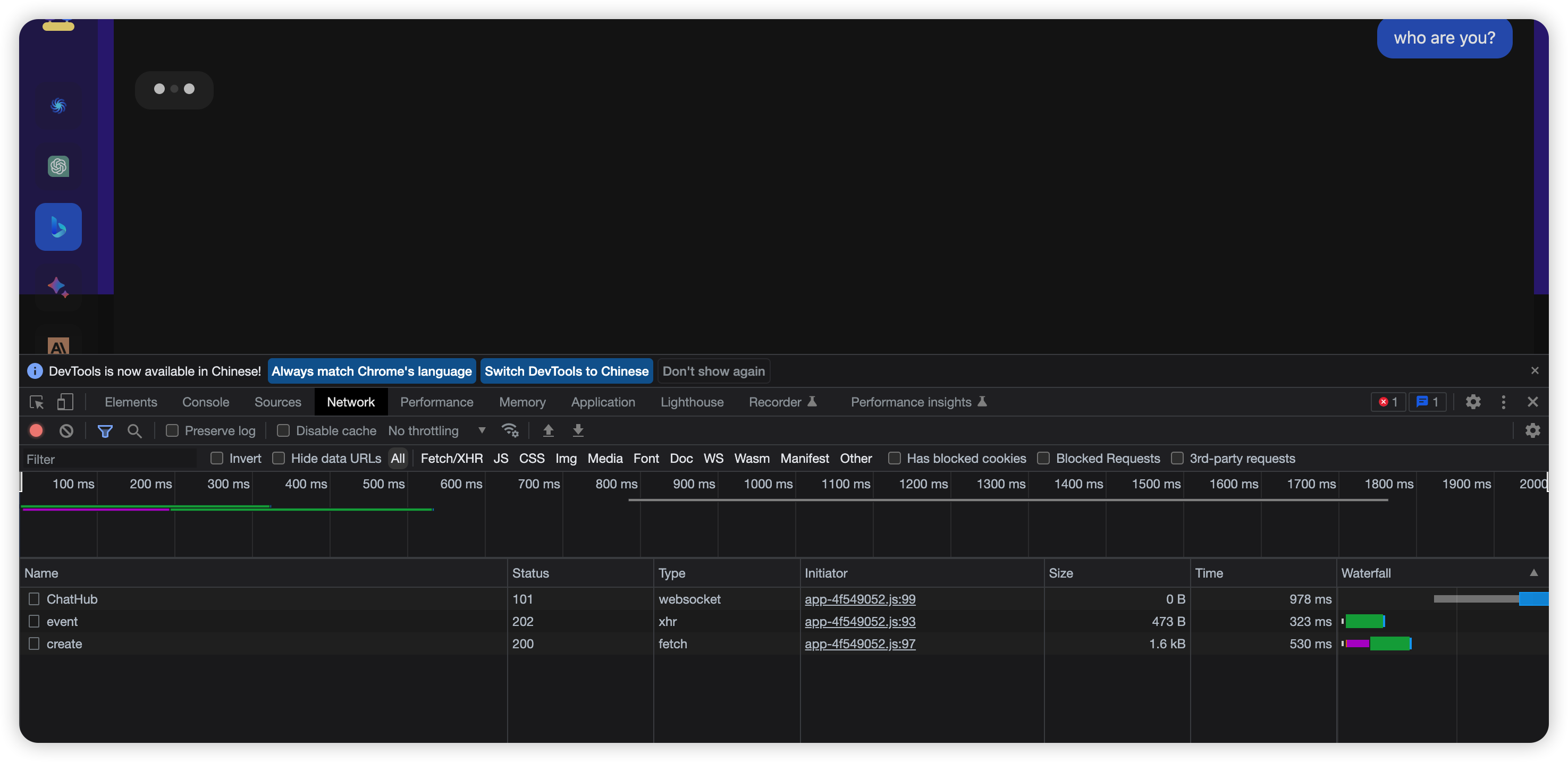Image resolution: width=1568 pixels, height=762 pixels.
Task: Click the Bing chatbot sidebar icon
Action: pyautogui.click(x=58, y=227)
